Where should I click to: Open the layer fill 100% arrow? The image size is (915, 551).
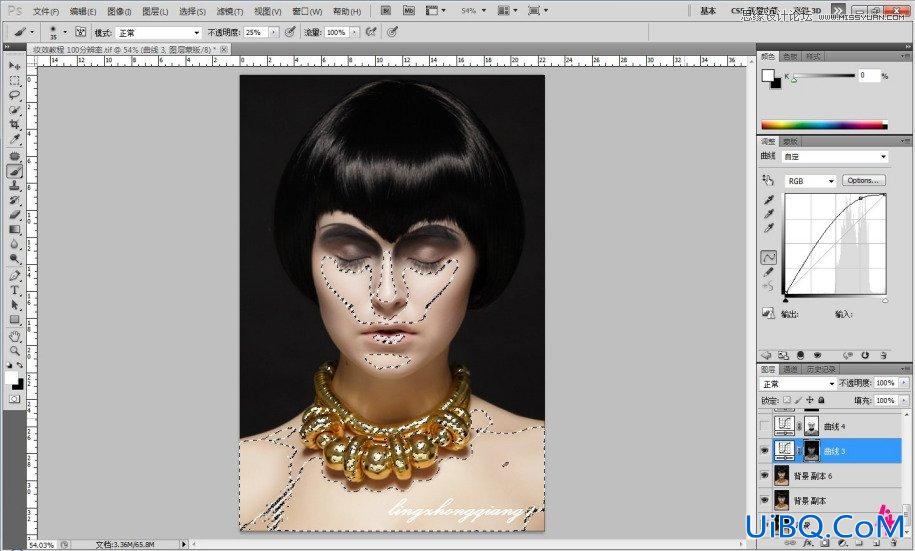coord(904,400)
